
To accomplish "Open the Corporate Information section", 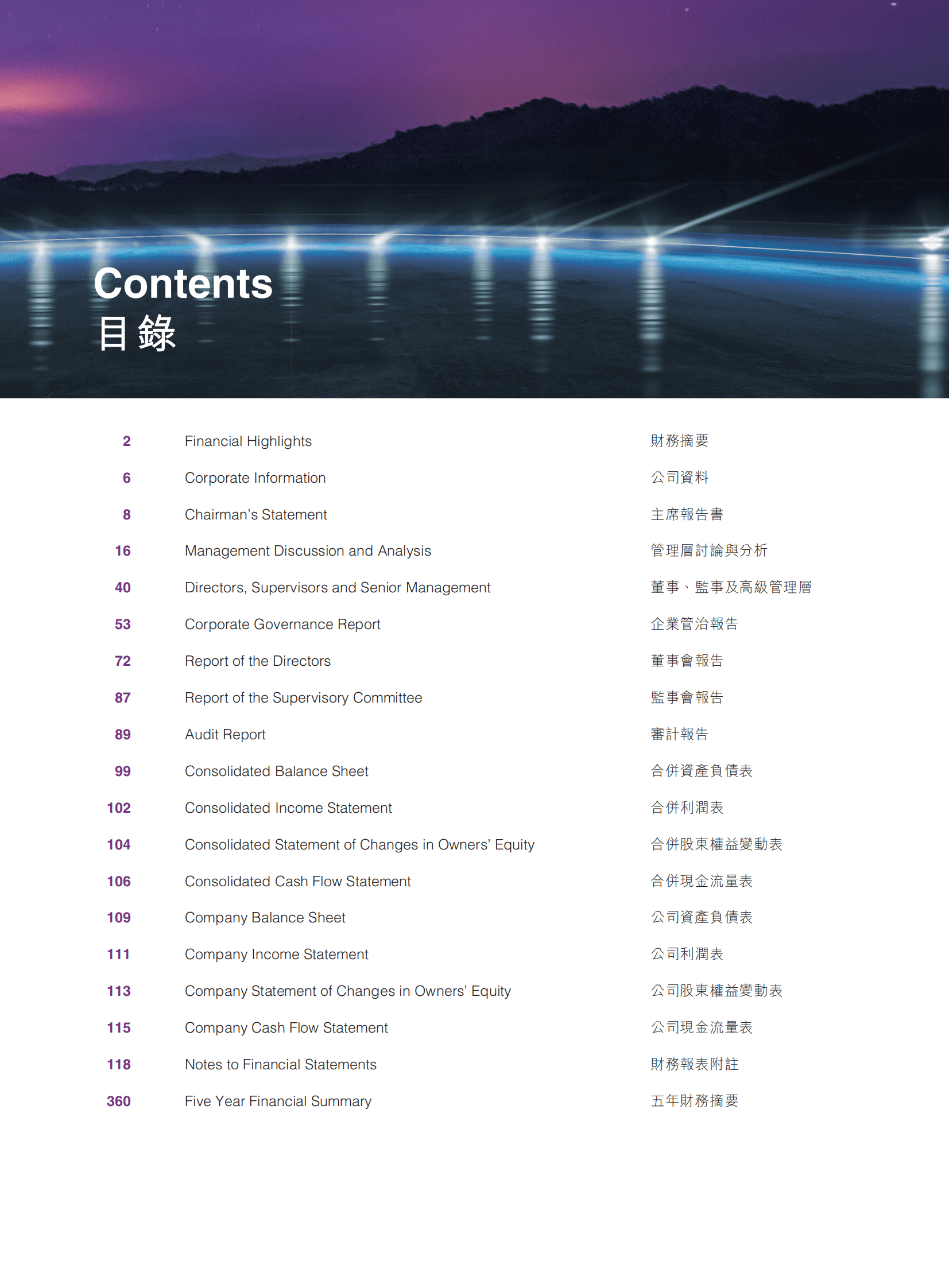I will pyautogui.click(x=255, y=478).
